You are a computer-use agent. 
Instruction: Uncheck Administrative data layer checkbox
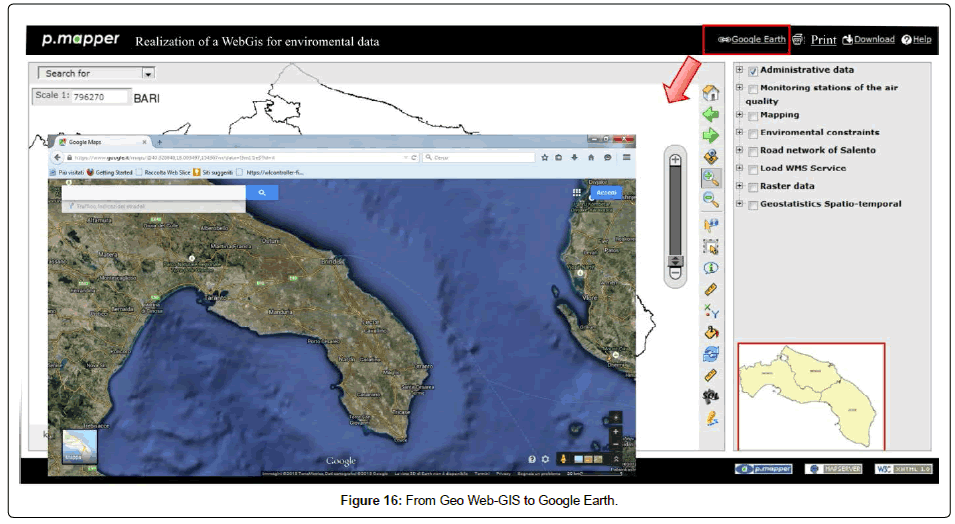(x=753, y=71)
